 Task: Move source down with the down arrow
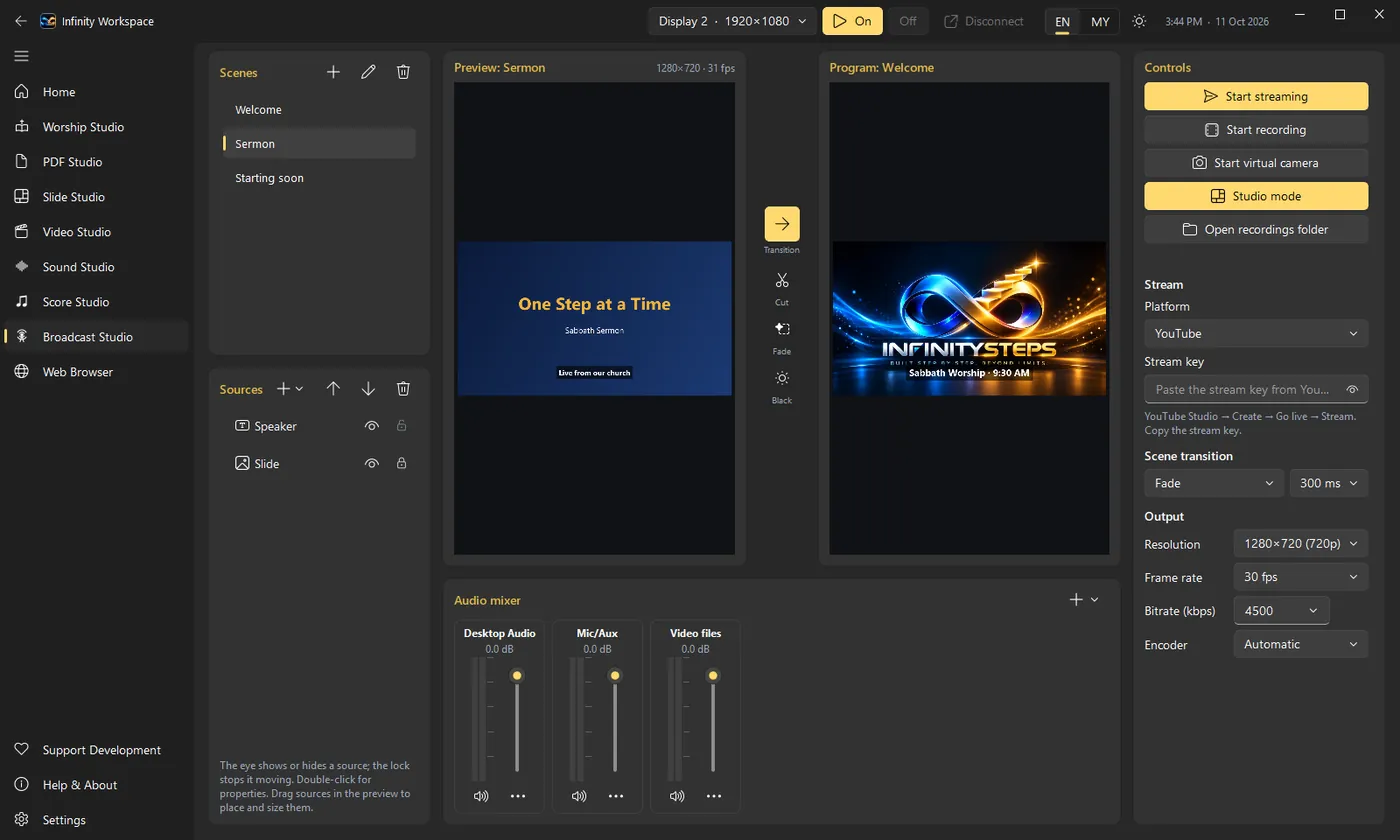[x=368, y=389]
